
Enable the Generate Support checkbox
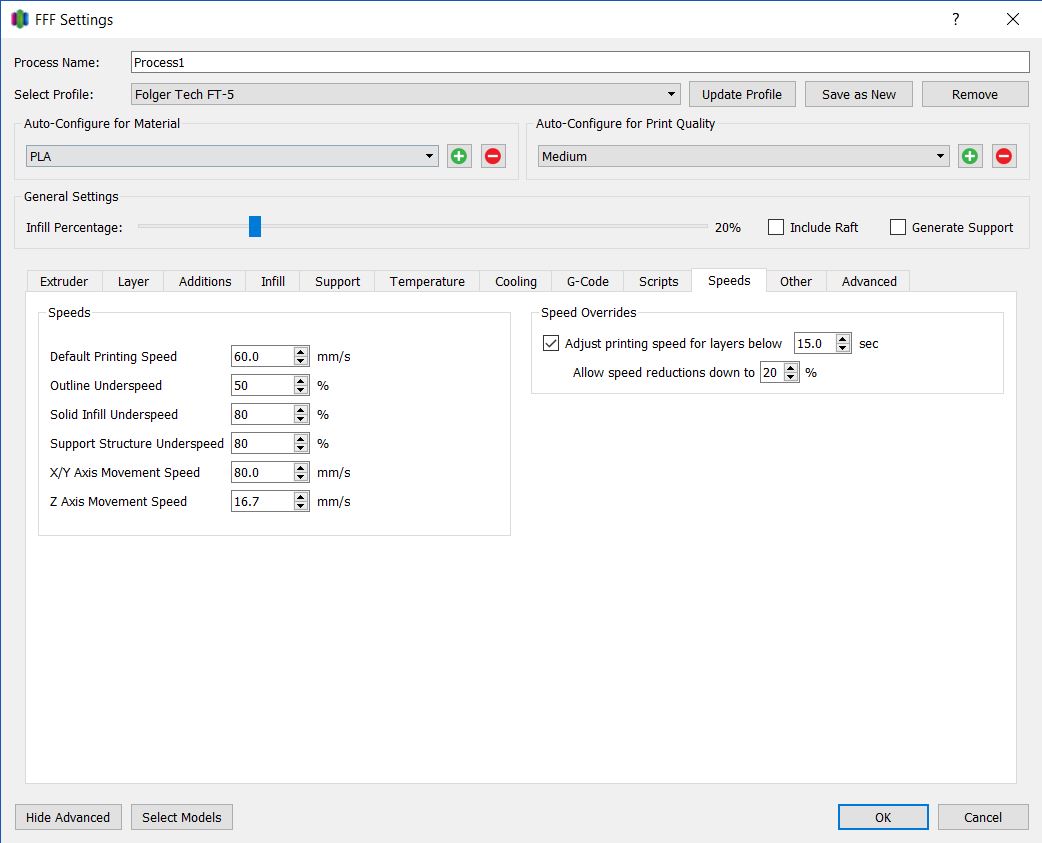tap(898, 227)
